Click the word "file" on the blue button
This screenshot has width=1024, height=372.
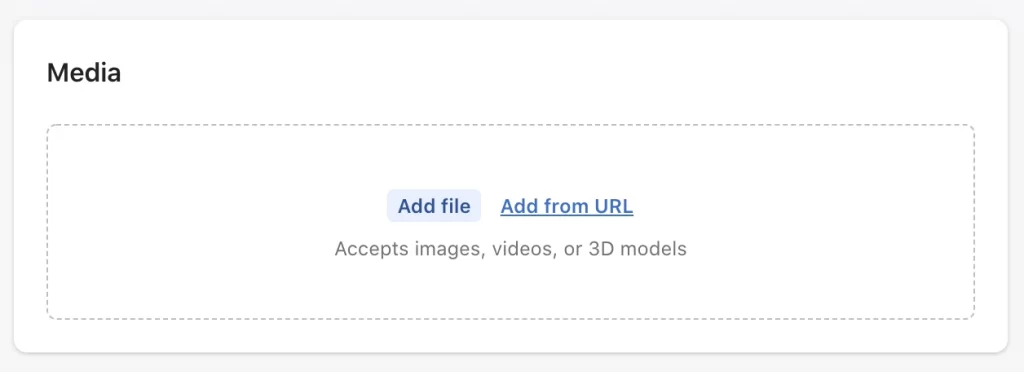point(453,206)
